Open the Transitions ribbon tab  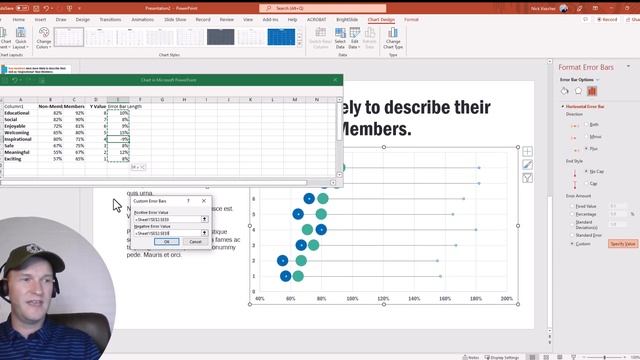coord(110,20)
